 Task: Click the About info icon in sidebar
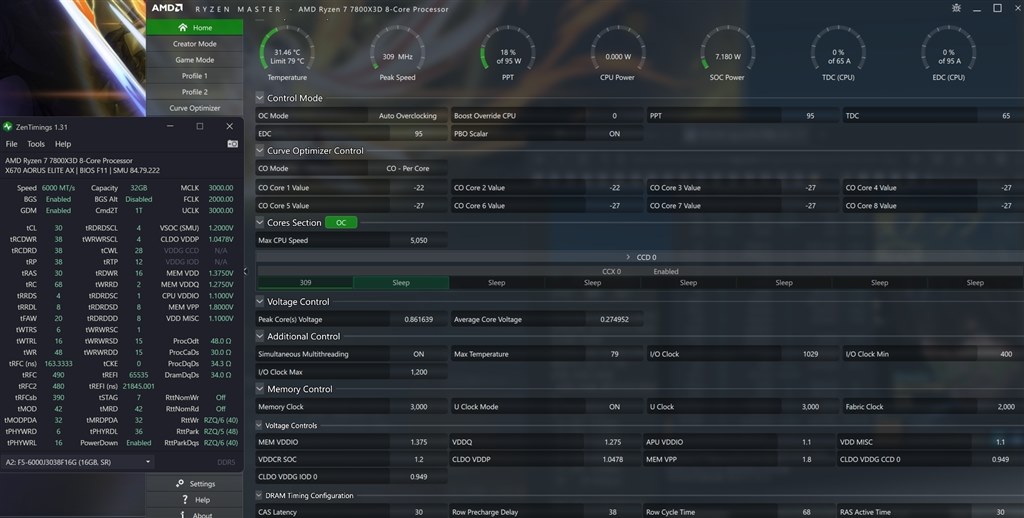point(182,514)
